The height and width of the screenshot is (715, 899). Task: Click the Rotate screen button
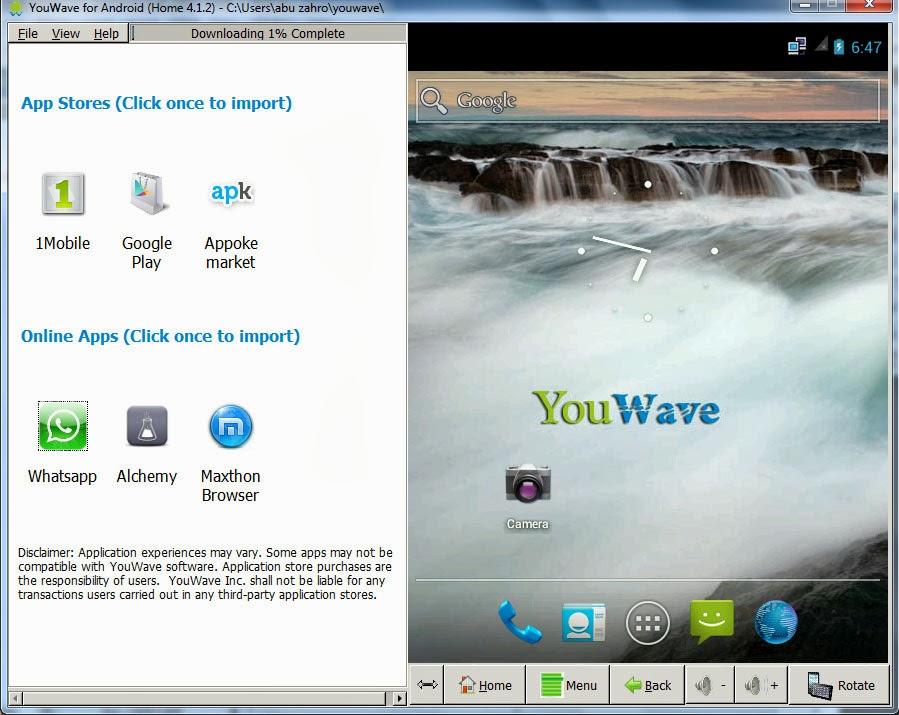click(840, 685)
